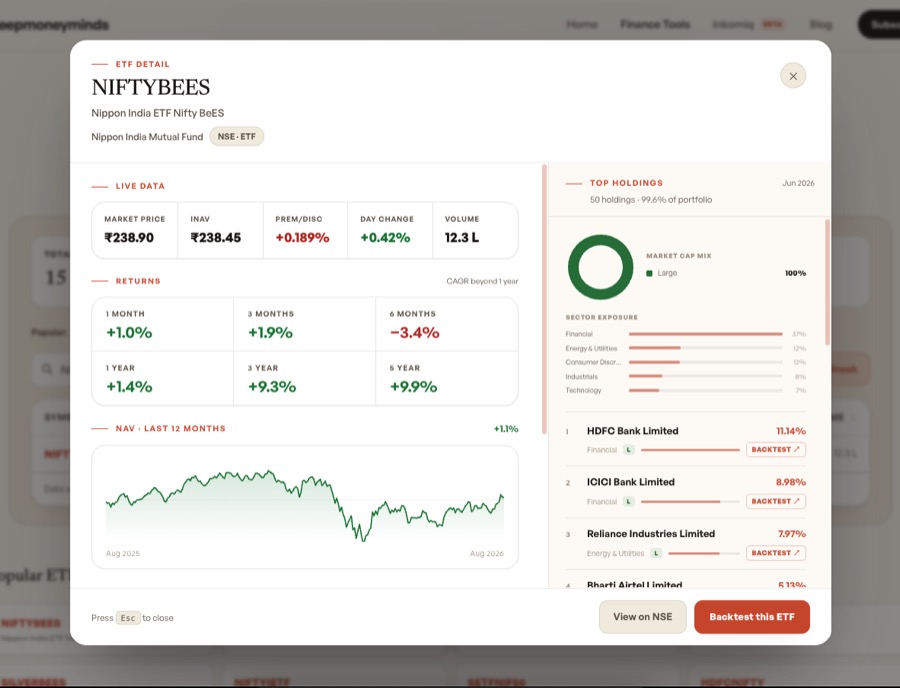Open Blog in background page navigation
Viewport: 900px width, 688px height.
[x=820, y=24]
